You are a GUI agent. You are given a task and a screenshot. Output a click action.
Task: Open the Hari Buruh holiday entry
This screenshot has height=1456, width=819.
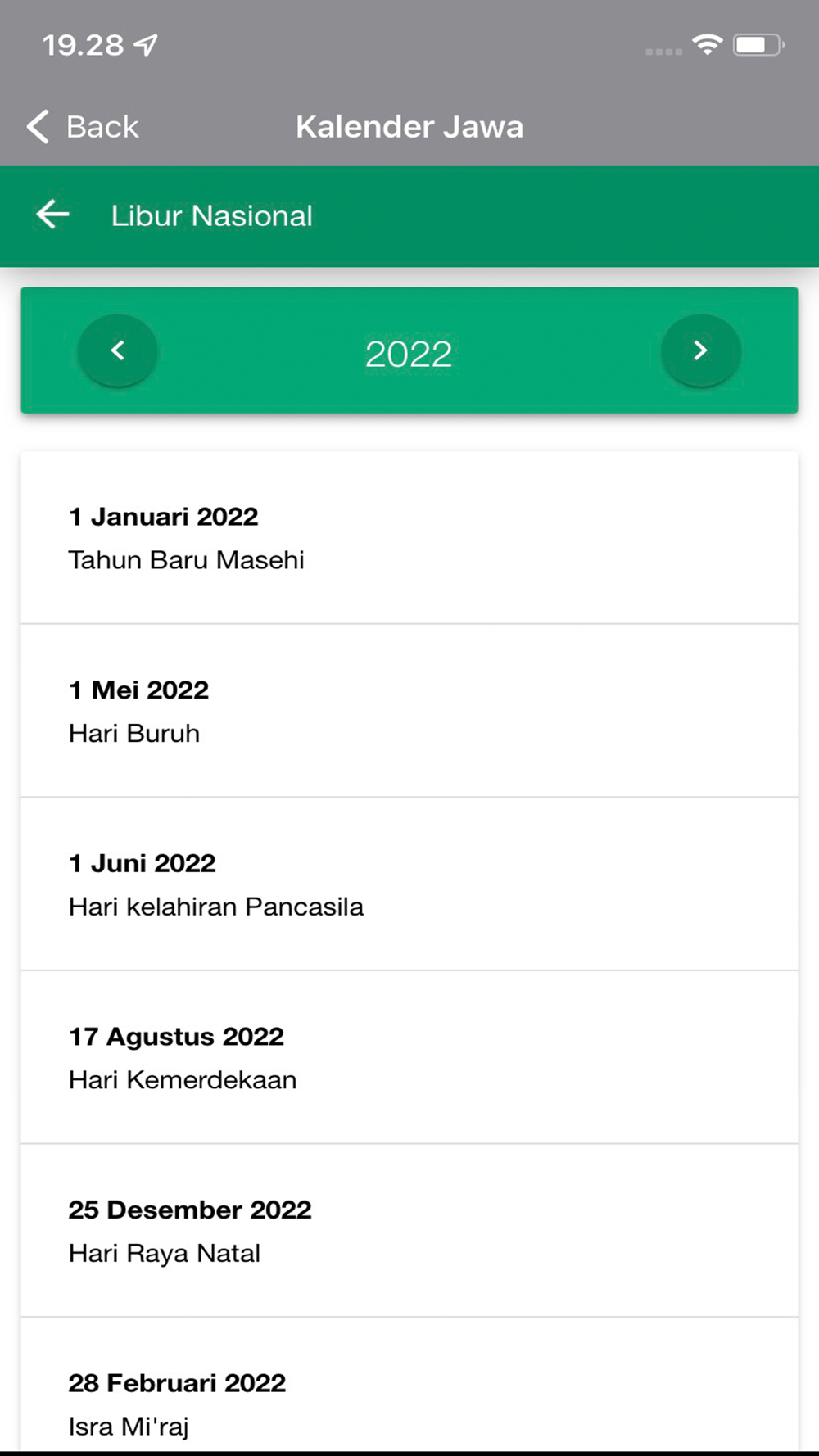point(134,733)
